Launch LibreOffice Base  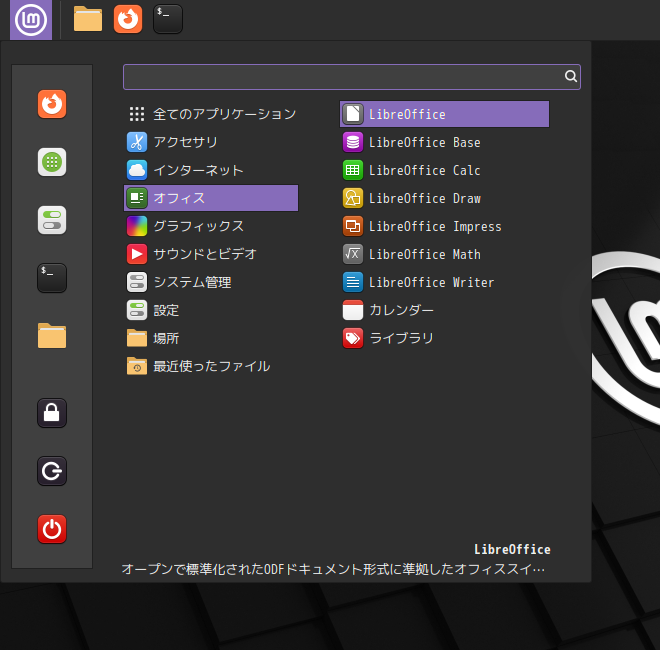tap(444, 142)
